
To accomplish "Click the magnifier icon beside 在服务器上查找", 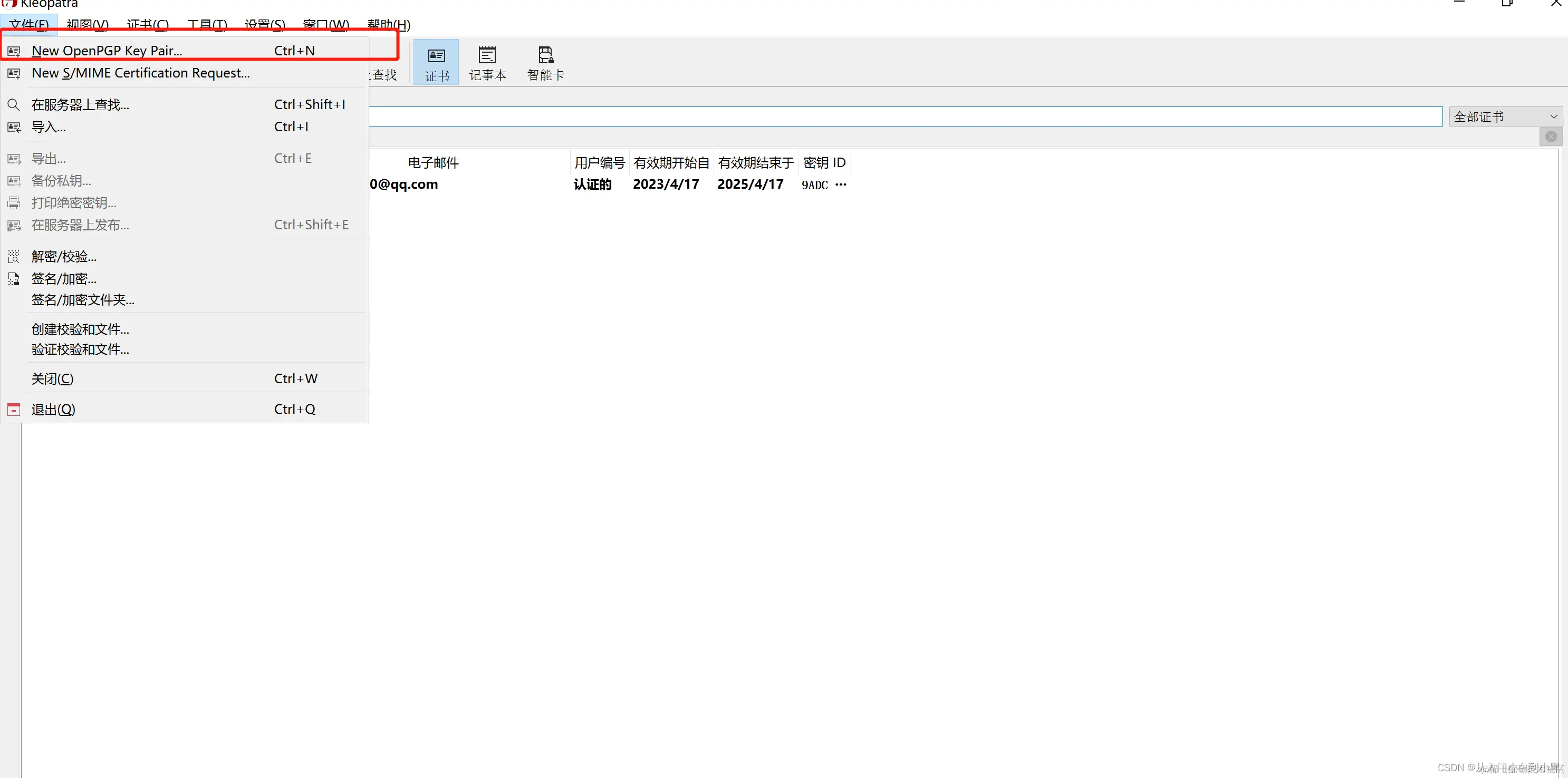I will (13, 104).
